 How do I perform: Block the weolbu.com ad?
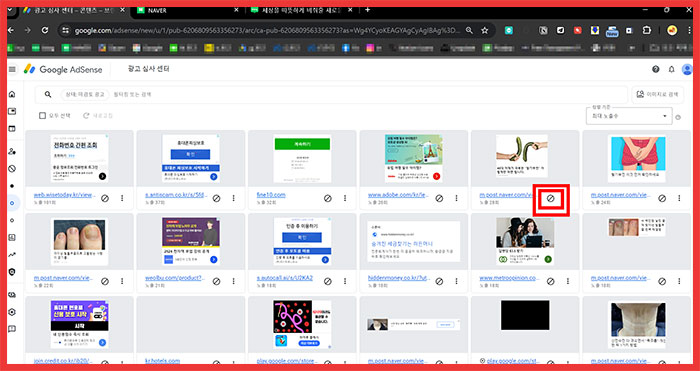[216, 281]
